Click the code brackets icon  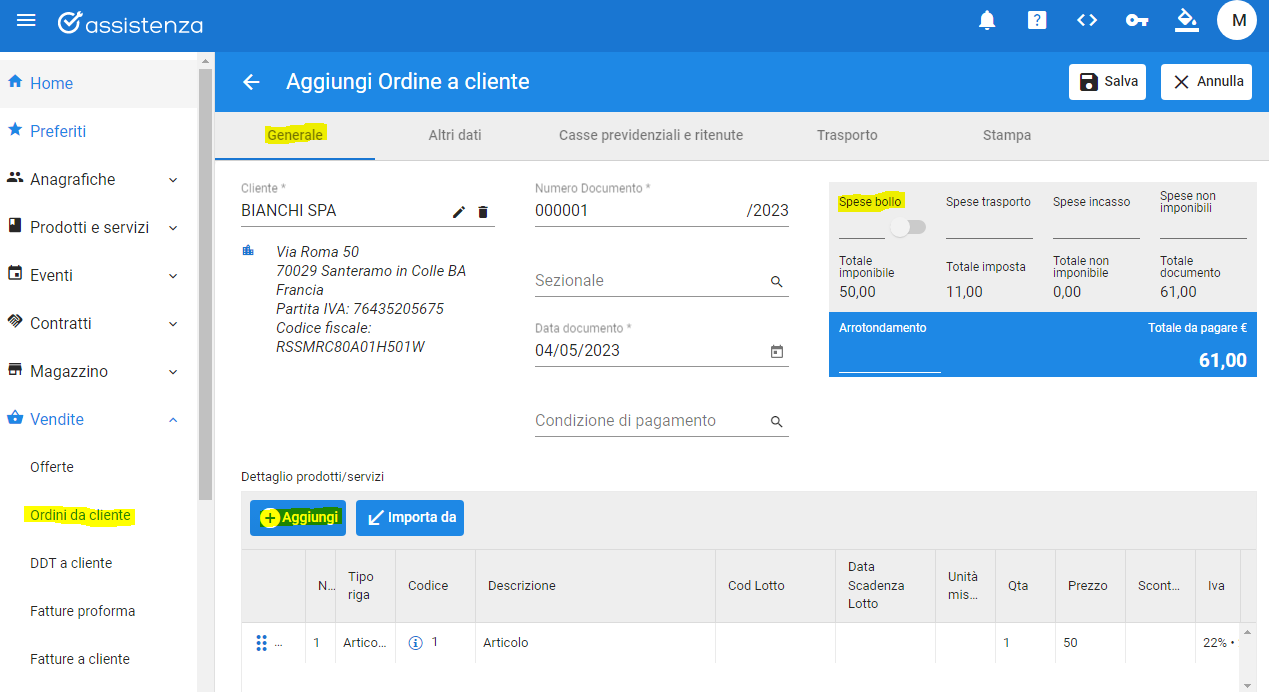(1087, 20)
